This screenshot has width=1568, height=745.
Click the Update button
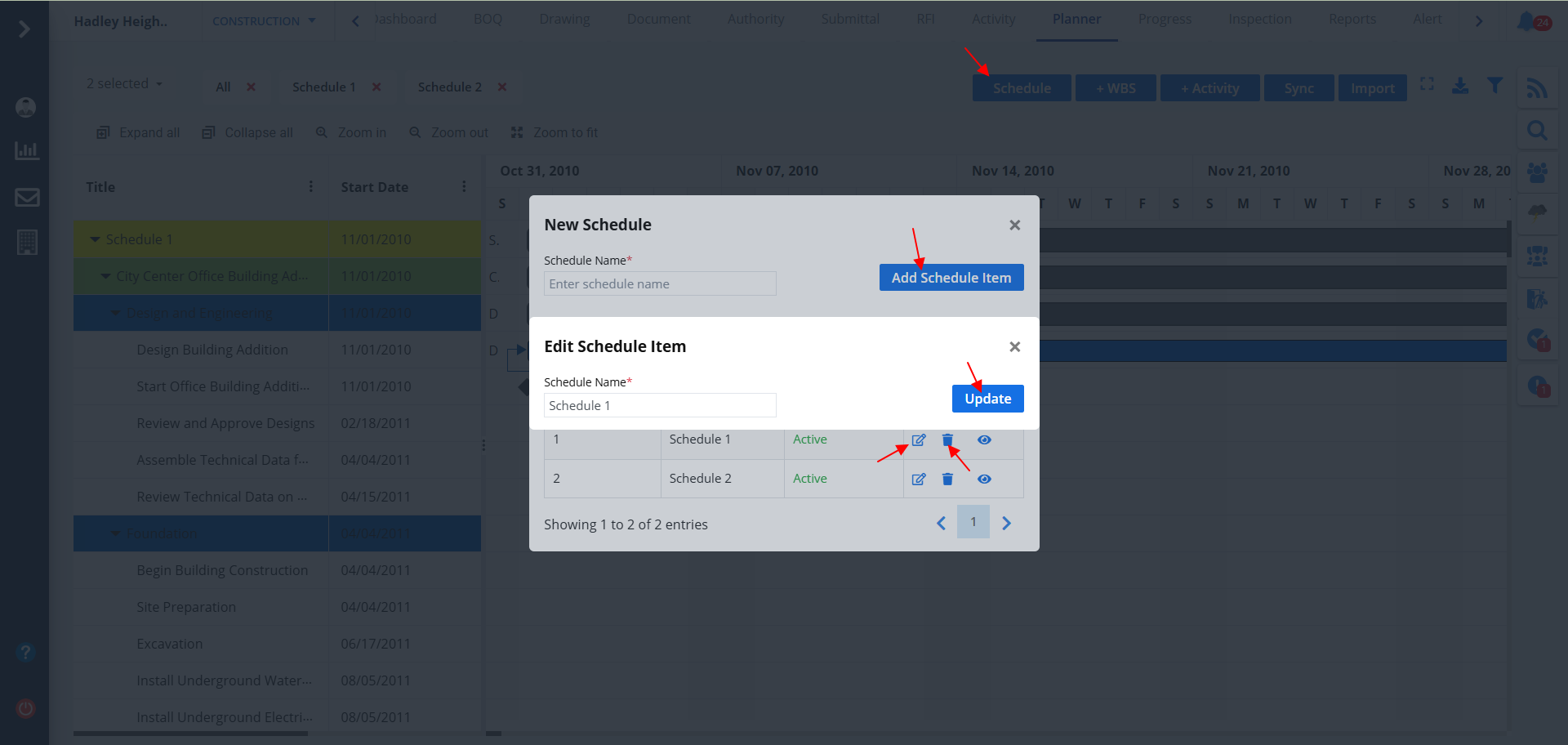pos(987,399)
